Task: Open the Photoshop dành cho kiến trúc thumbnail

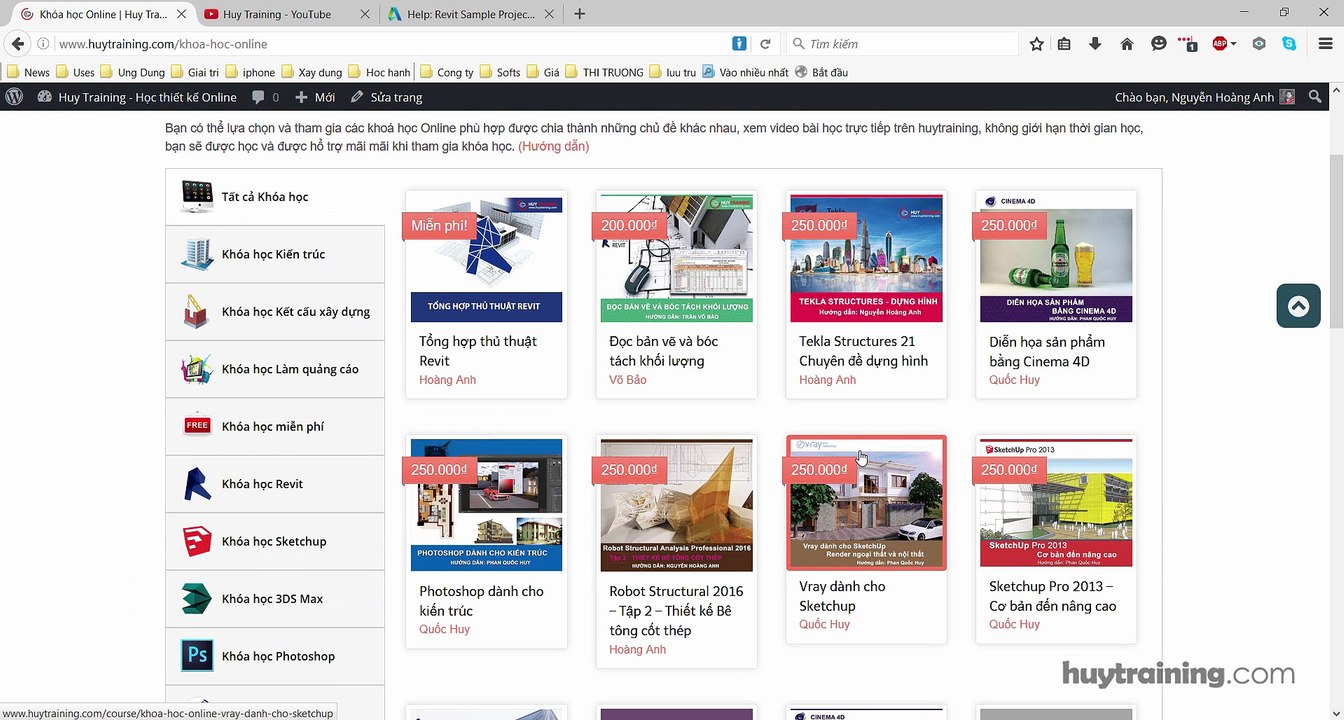Action: click(487, 505)
